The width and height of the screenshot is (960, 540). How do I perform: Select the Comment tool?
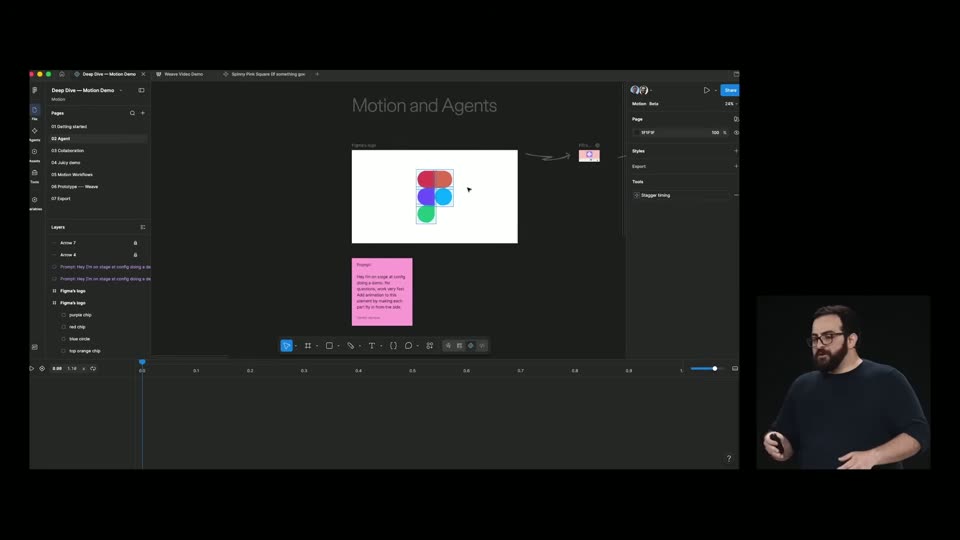pos(408,346)
